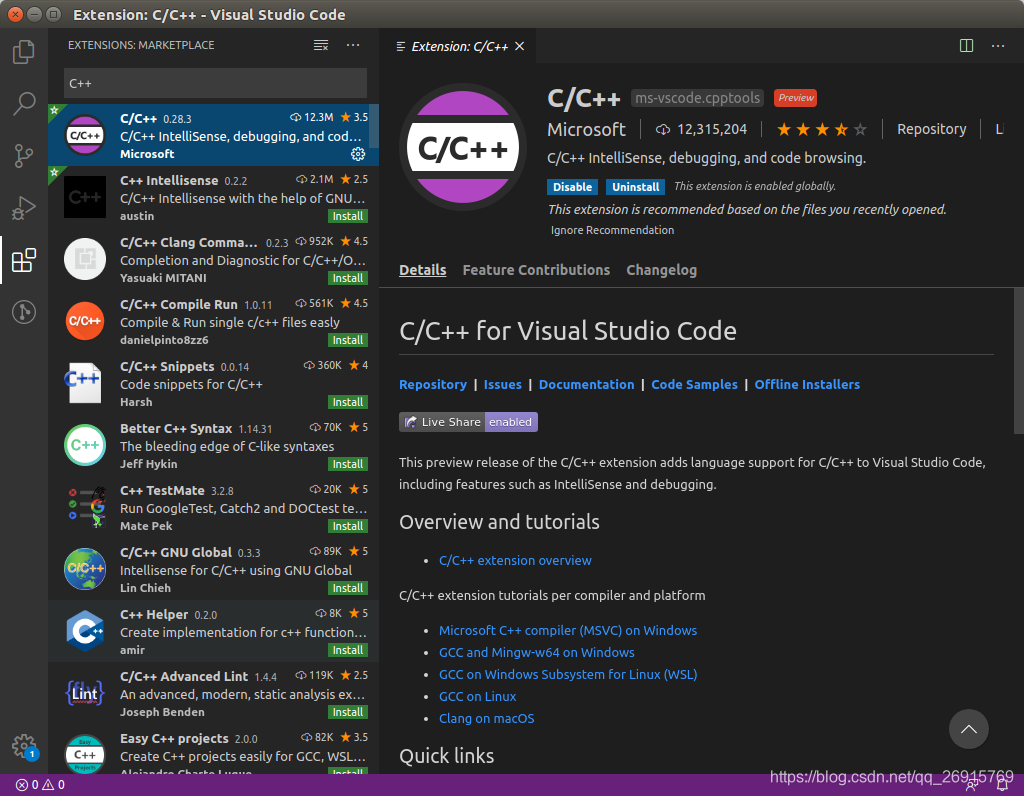
Task: Switch to the Changelog tab
Action: 662,270
